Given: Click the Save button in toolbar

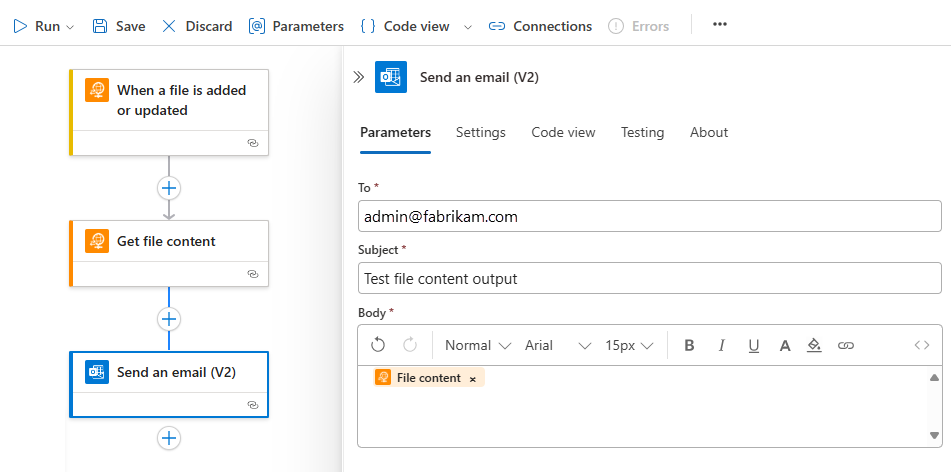Looking at the screenshot, I should pos(119,26).
